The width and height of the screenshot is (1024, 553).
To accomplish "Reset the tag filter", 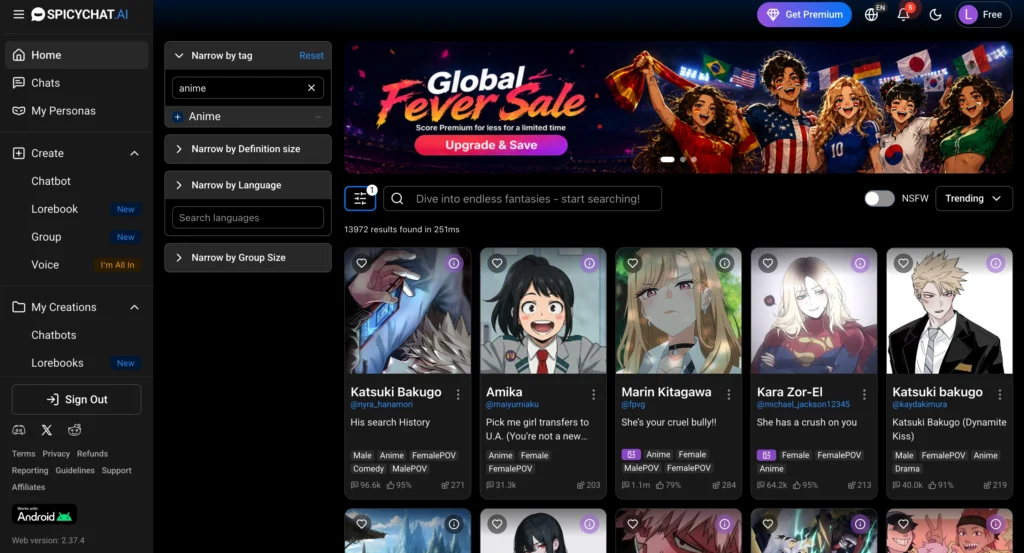I will click(312, 55).
